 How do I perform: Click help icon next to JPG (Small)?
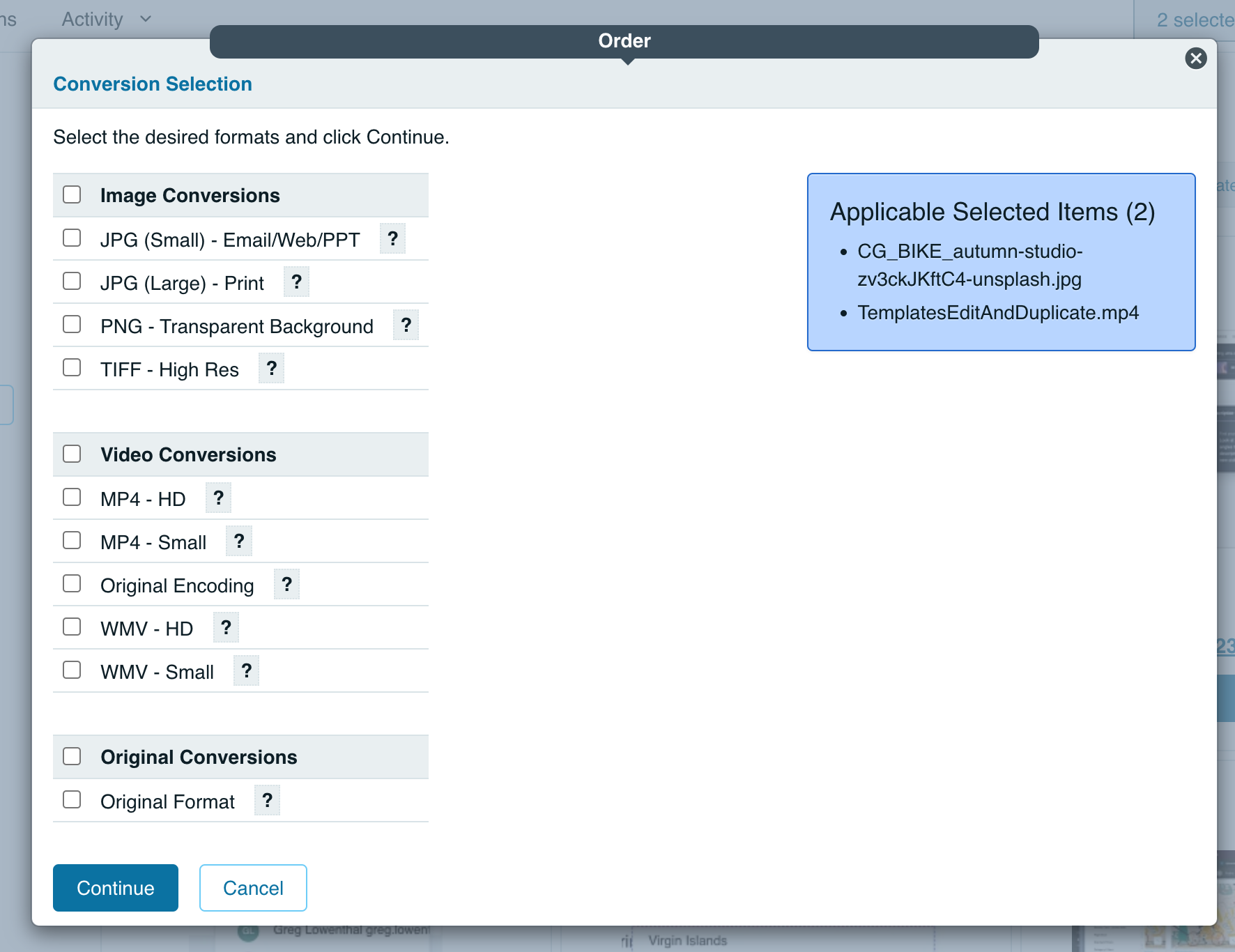point(392,239)
